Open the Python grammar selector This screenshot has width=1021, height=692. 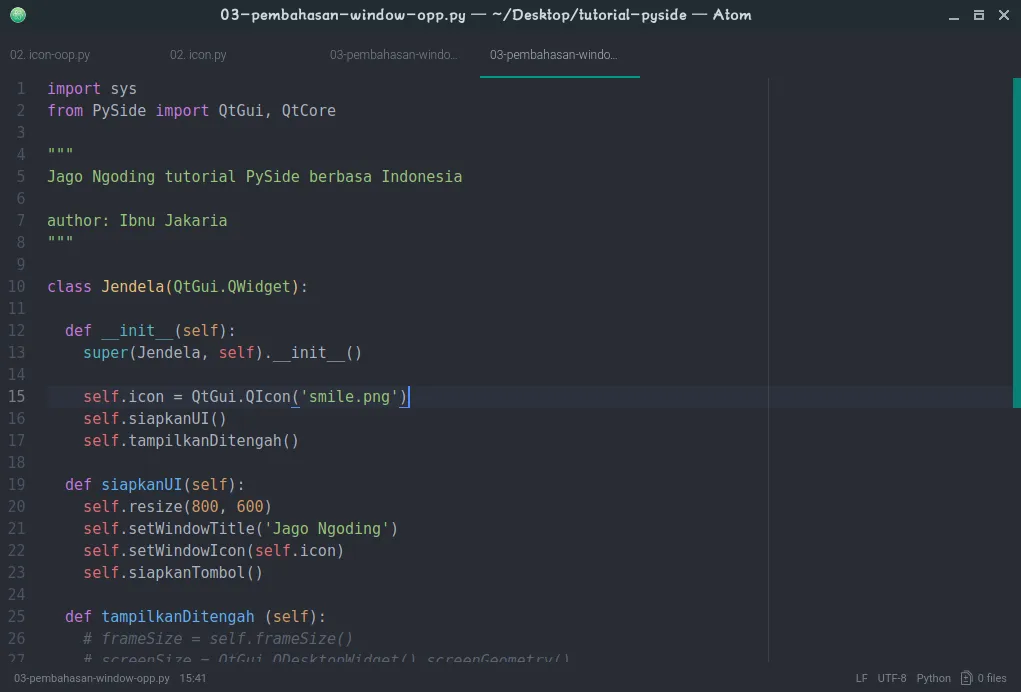[x=933, y=677]
